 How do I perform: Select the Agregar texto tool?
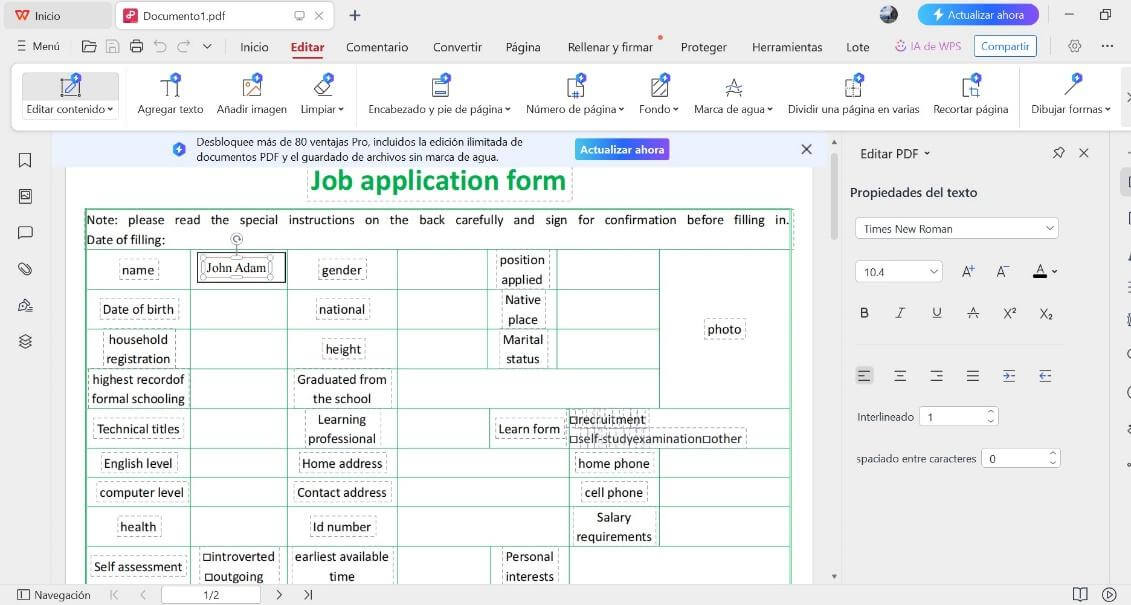(x=170, y=92)
